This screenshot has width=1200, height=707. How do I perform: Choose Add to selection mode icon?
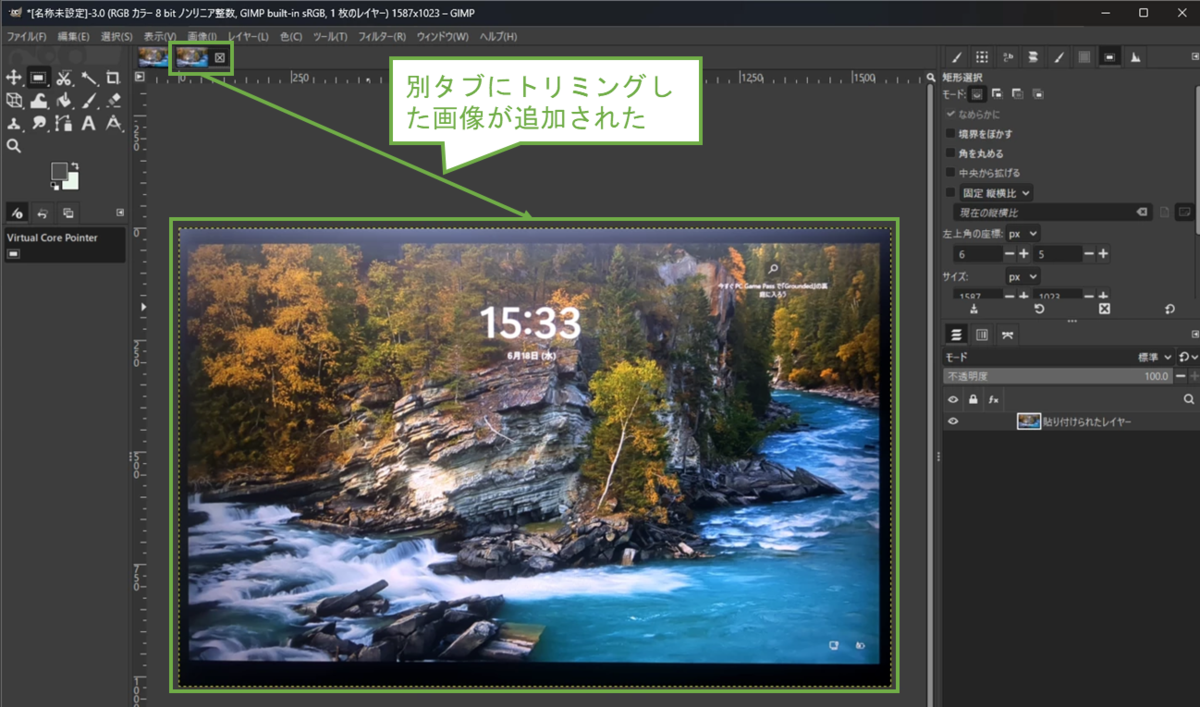[997, 94]
